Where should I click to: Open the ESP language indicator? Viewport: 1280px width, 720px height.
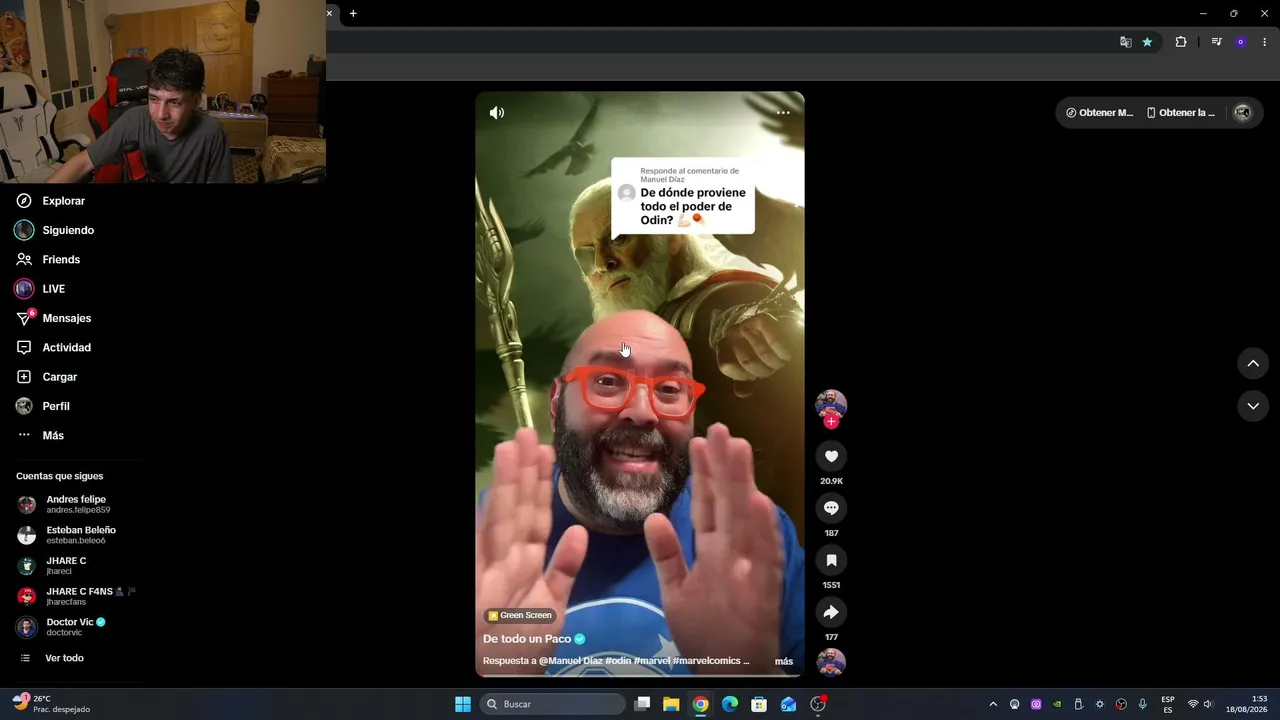pos(1168,704)
